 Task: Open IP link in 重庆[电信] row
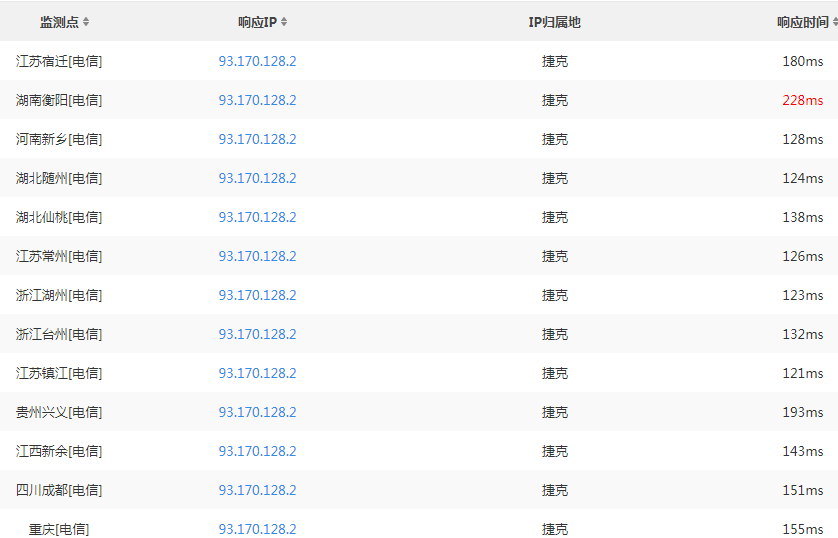click(257, 529)
